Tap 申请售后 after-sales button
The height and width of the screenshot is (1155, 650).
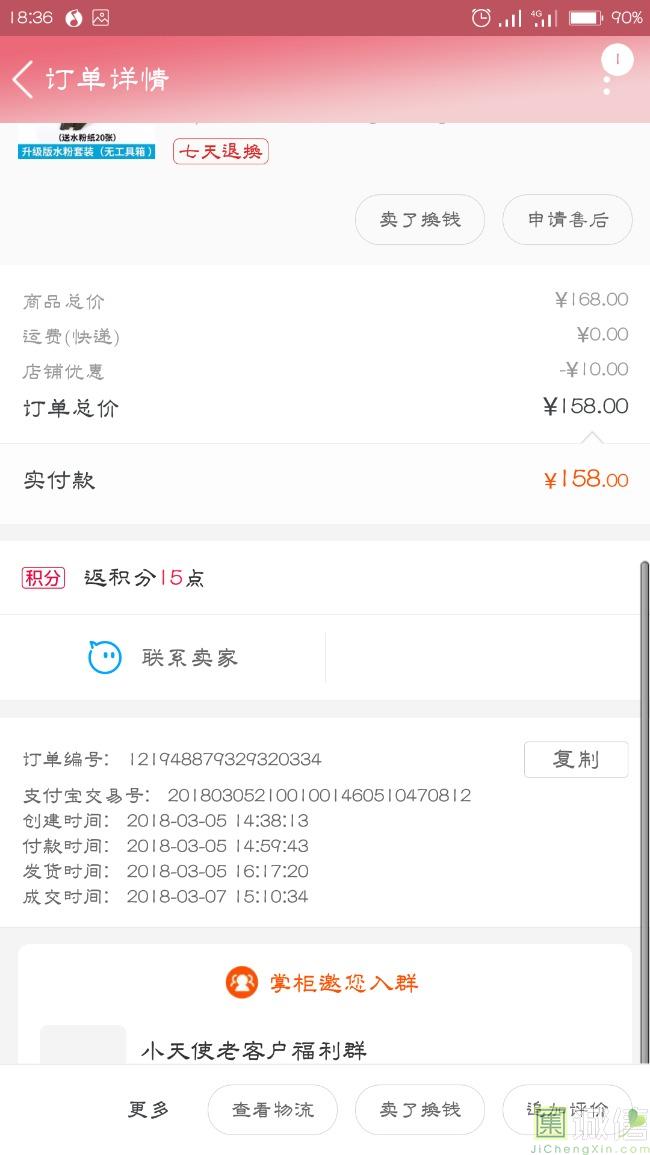coord(567,219)
